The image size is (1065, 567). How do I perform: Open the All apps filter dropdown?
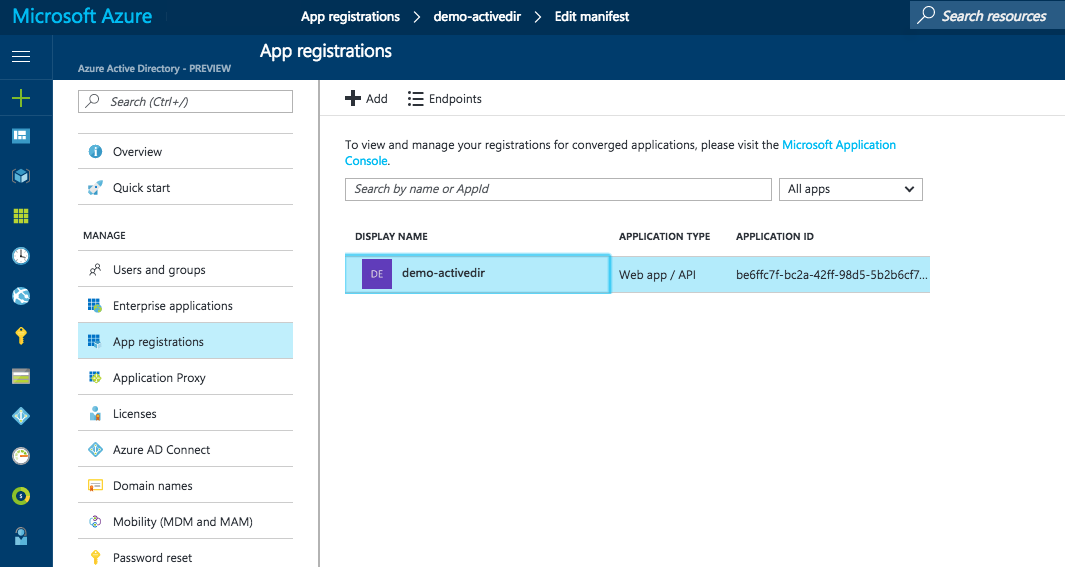(x=850, y=189)
